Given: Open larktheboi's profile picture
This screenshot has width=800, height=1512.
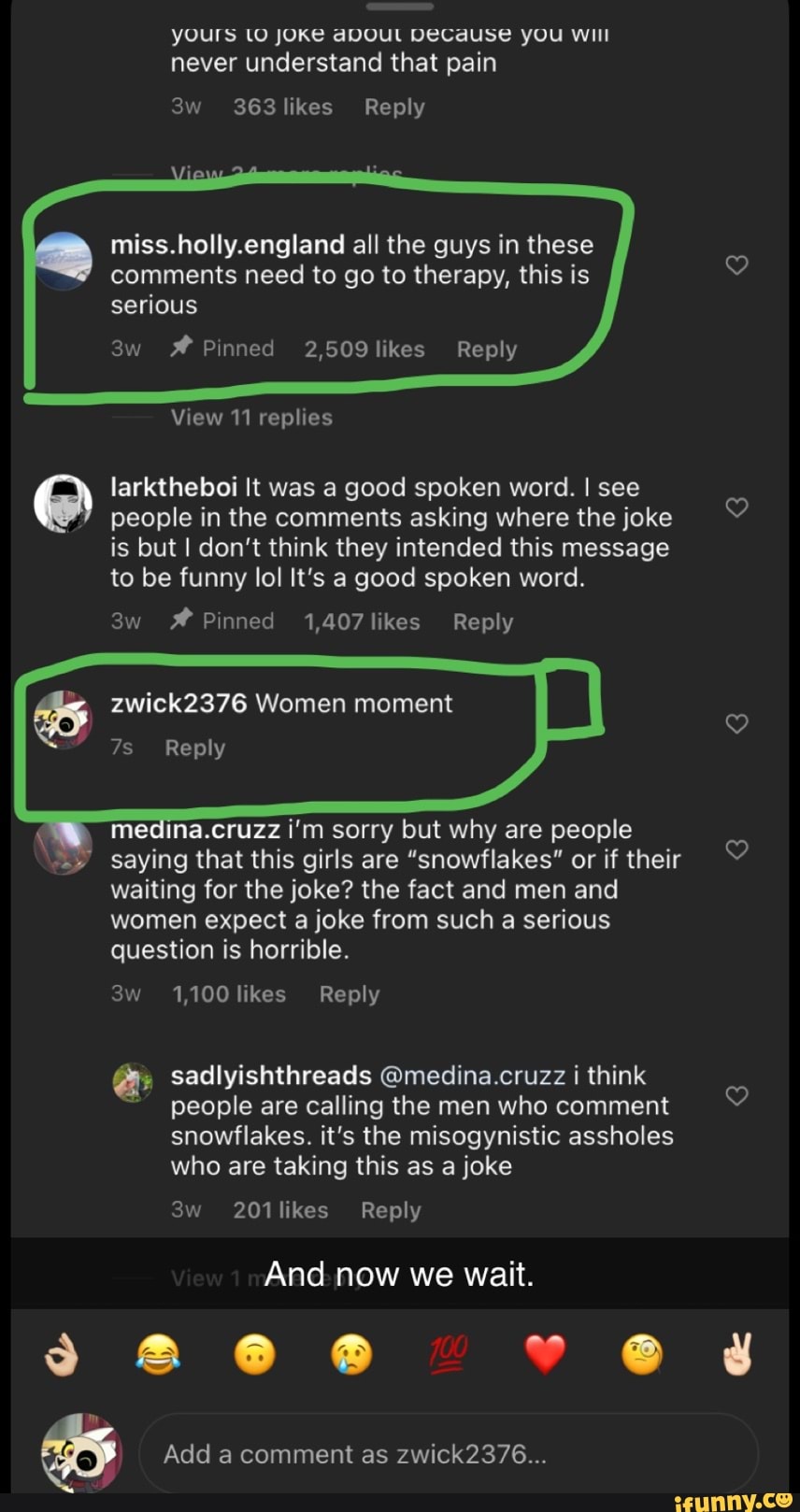Looking at the screenshot, I should coord(63,503).
